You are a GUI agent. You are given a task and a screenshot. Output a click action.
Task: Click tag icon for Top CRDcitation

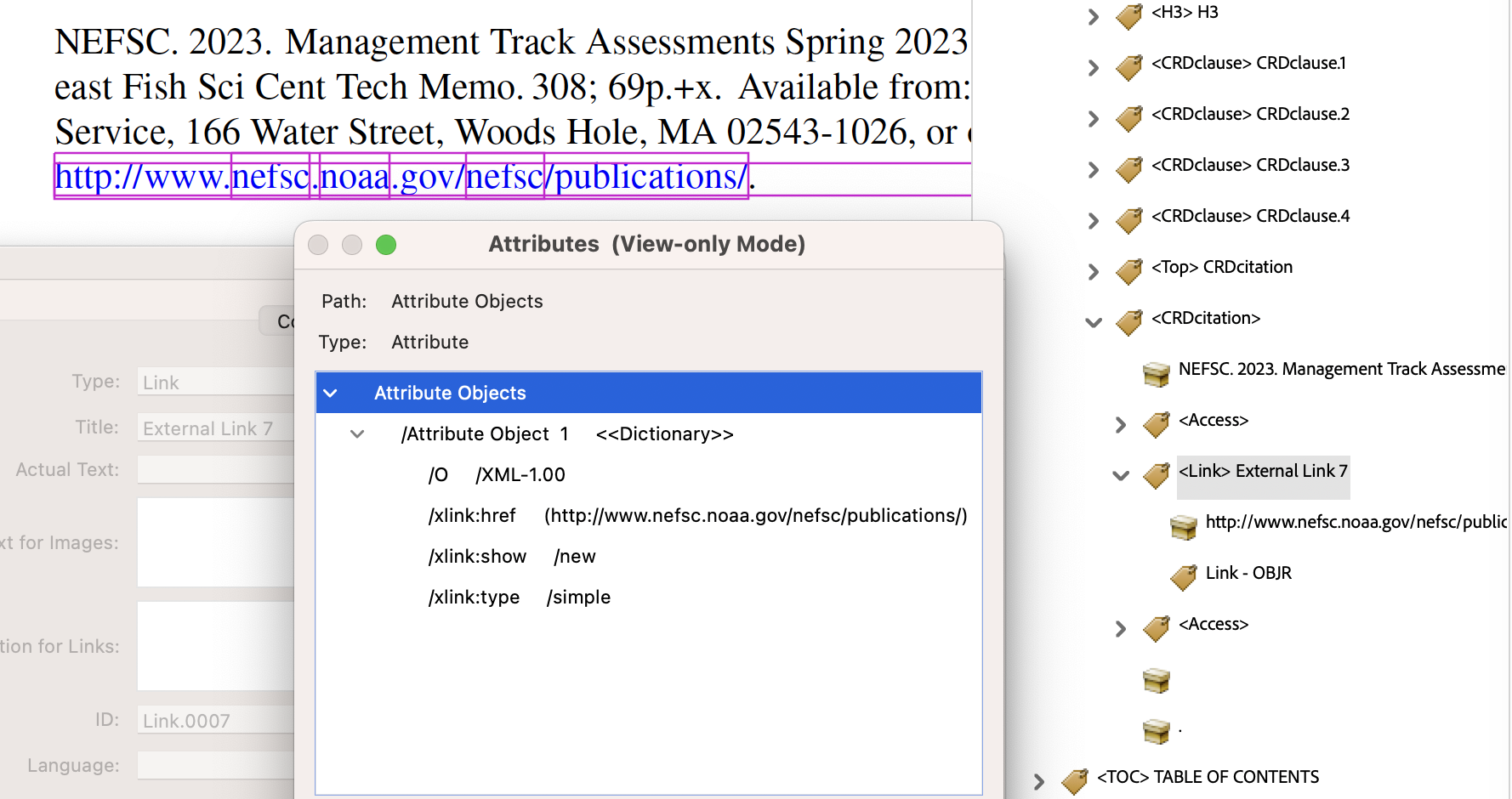1128,270
